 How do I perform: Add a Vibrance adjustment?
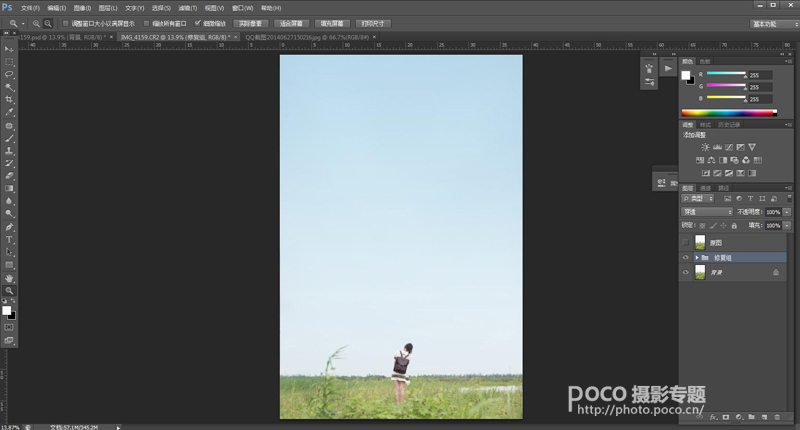click(752, 147)
